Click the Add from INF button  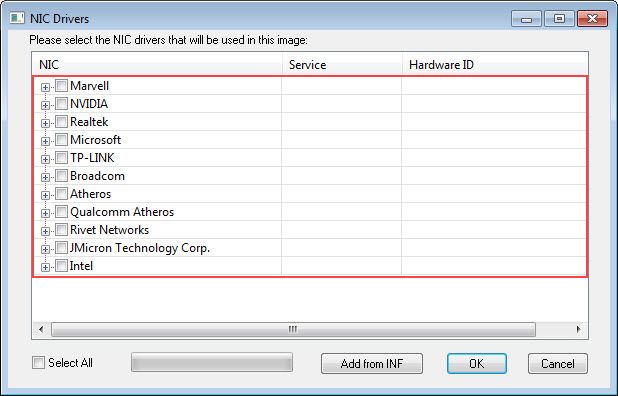(x=372, y=363)
